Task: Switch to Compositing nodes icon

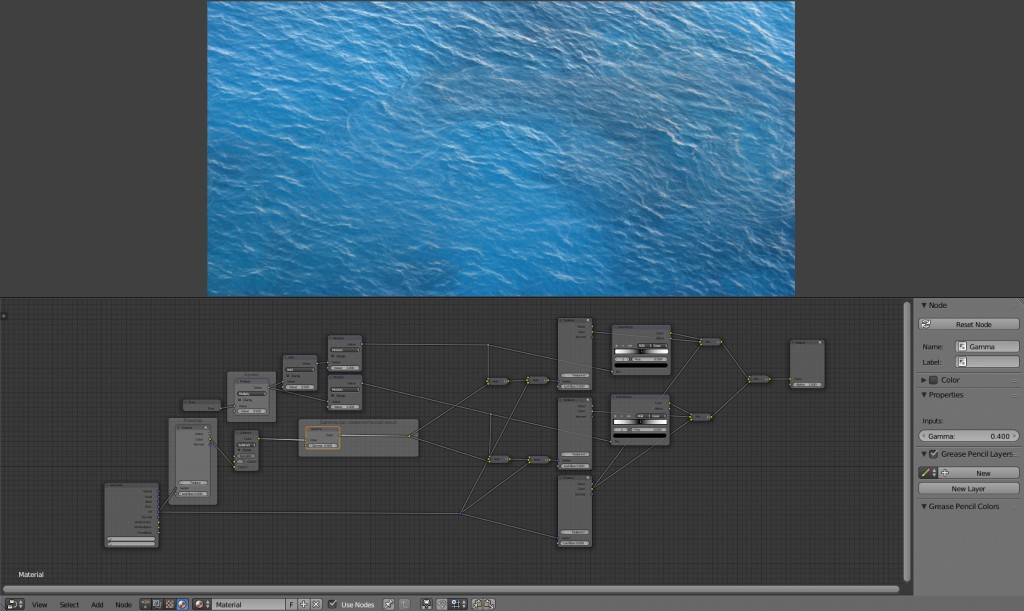Action: tap(157, 604)
